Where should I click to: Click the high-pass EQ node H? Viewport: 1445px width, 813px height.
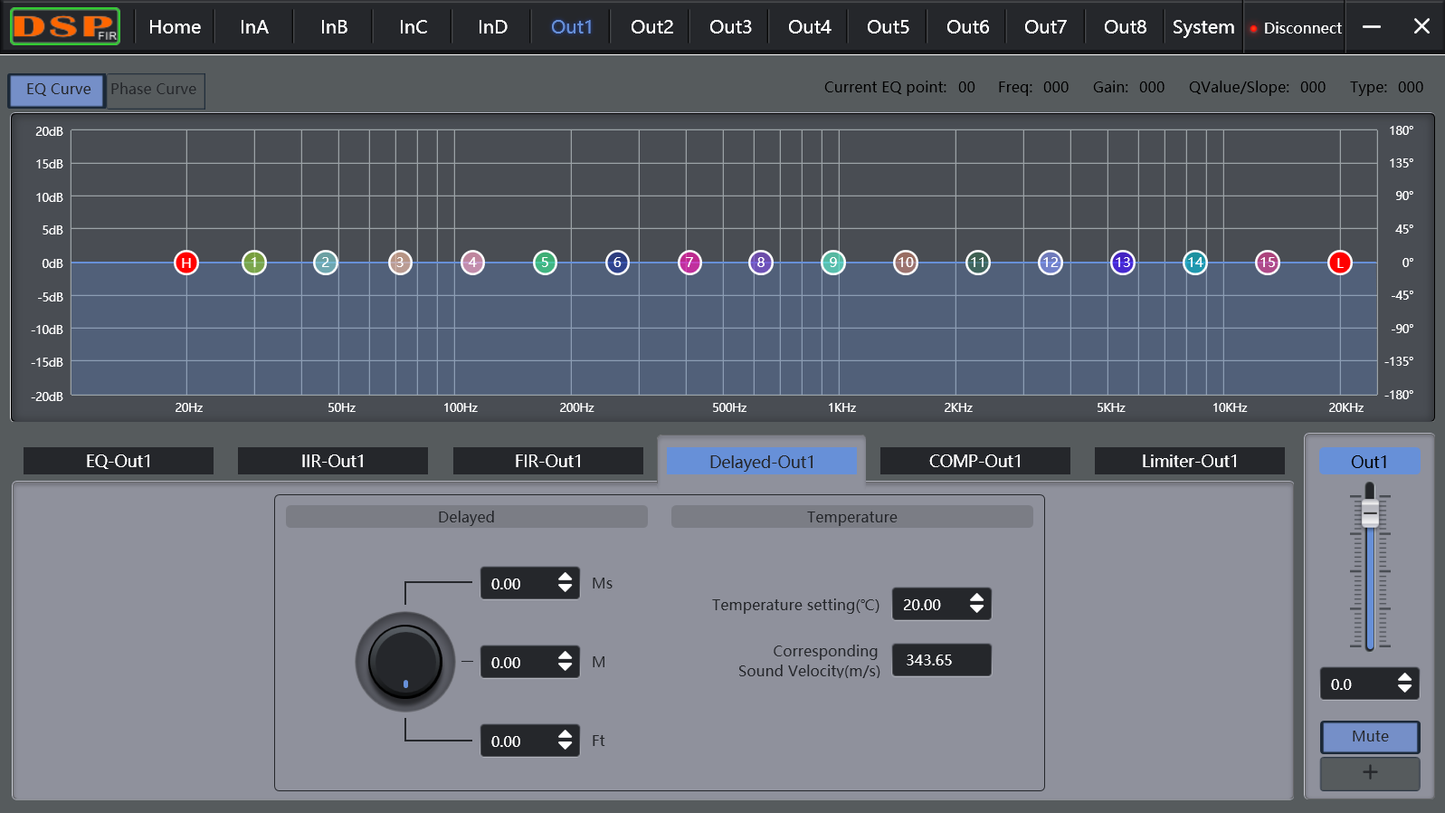[185, 263]
